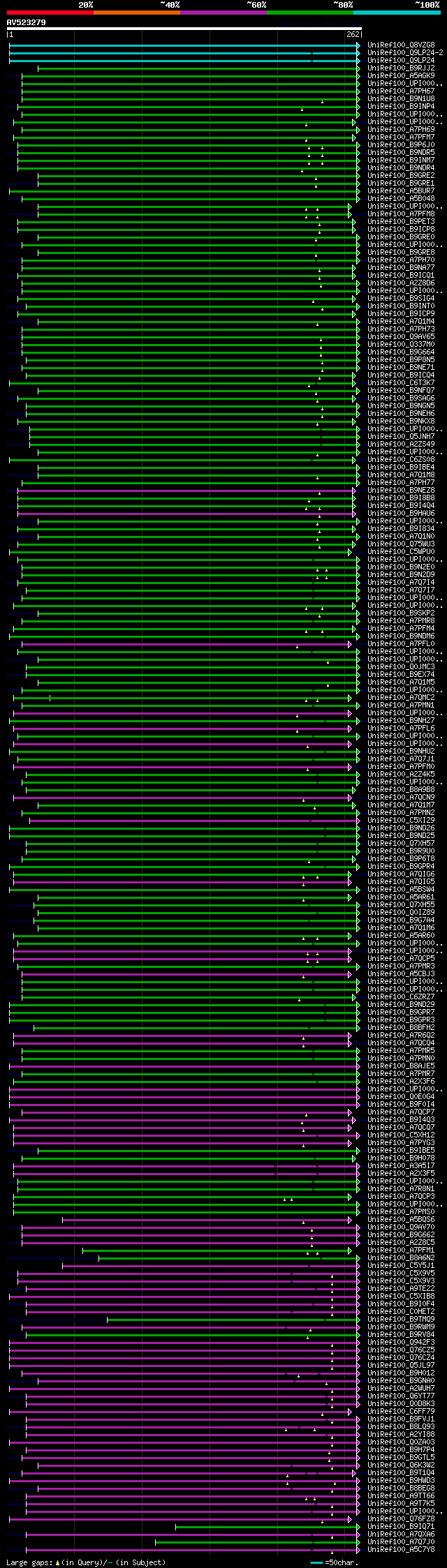Select hit label UniRef100_B9GPR4
Image resolution: width=447 pixels, height=1568 pixels.
401,867
